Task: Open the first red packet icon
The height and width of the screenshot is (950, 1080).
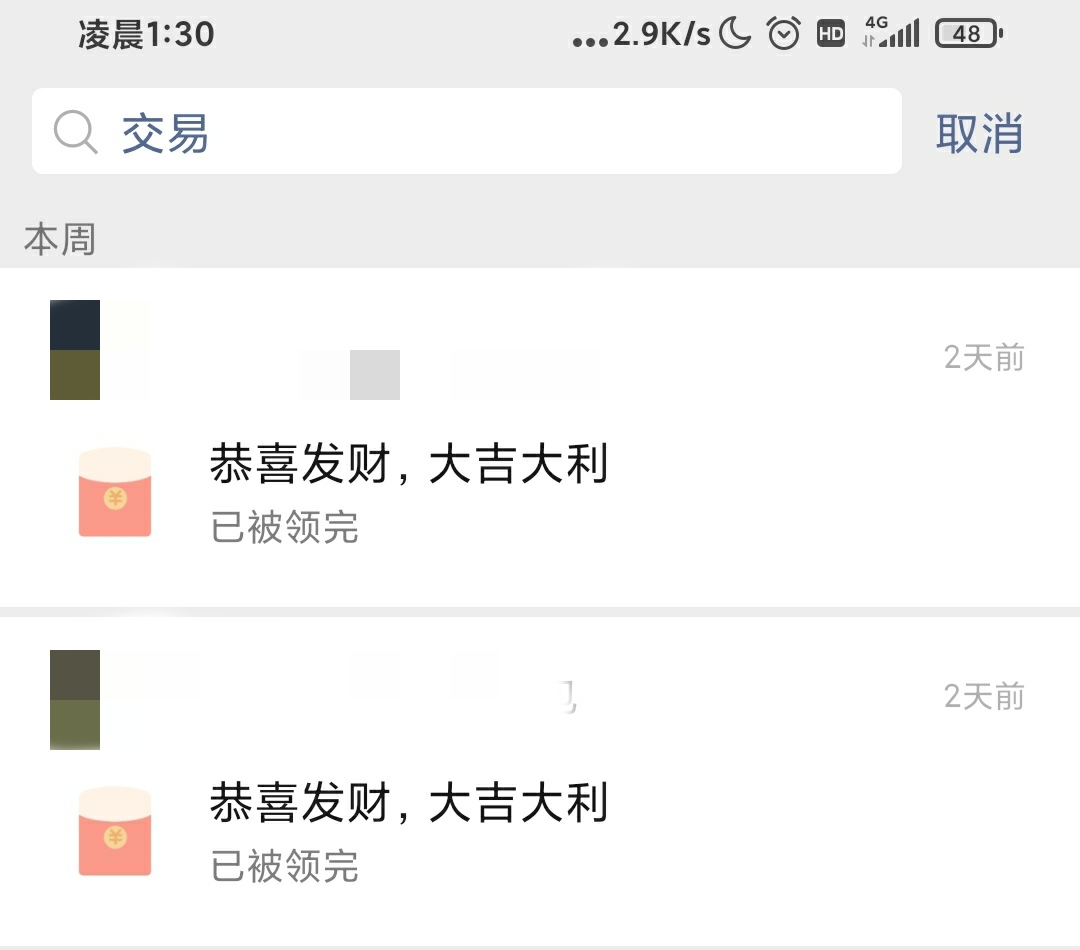Action: tap(115, 492)
